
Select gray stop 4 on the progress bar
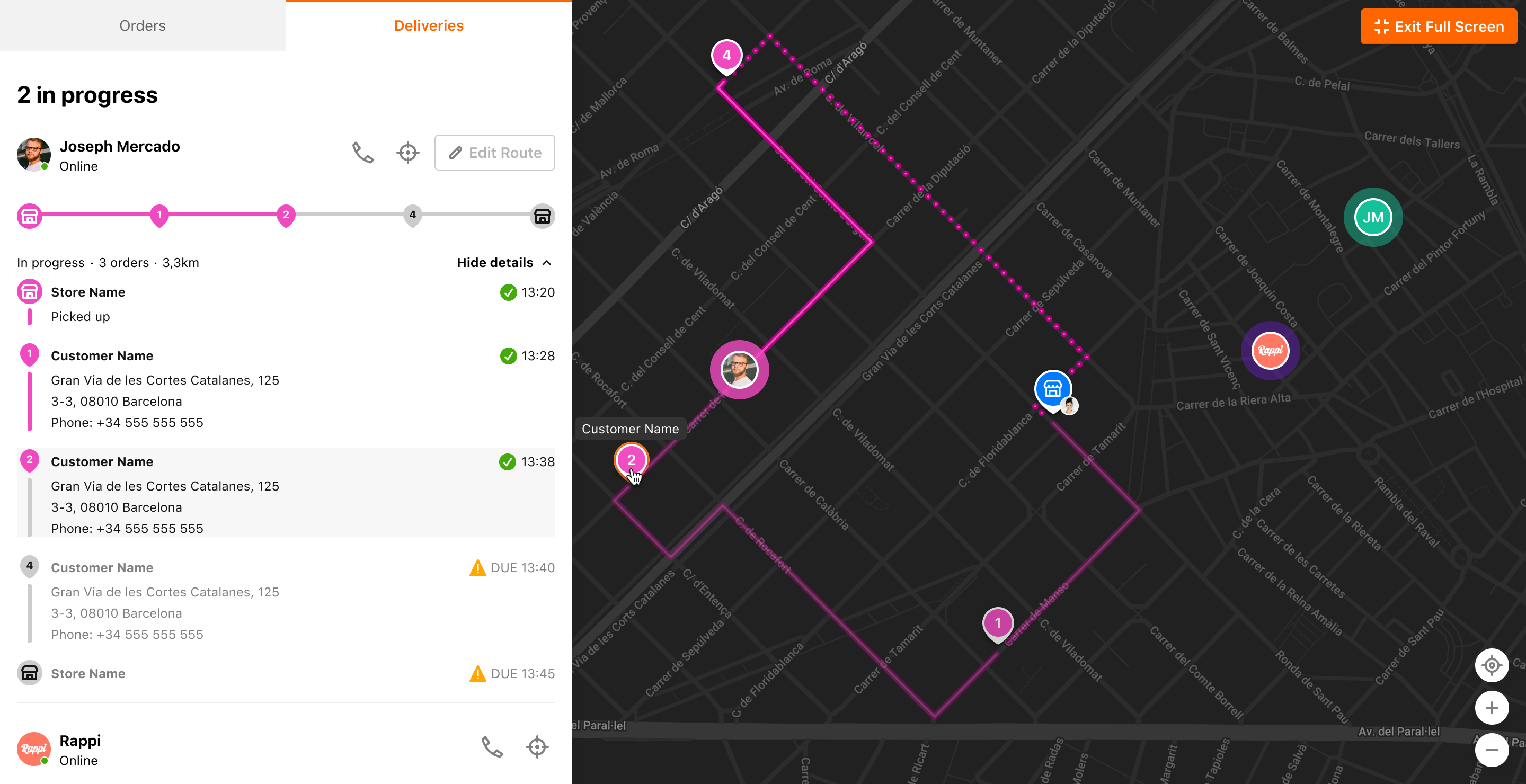[x=412, y=216]
